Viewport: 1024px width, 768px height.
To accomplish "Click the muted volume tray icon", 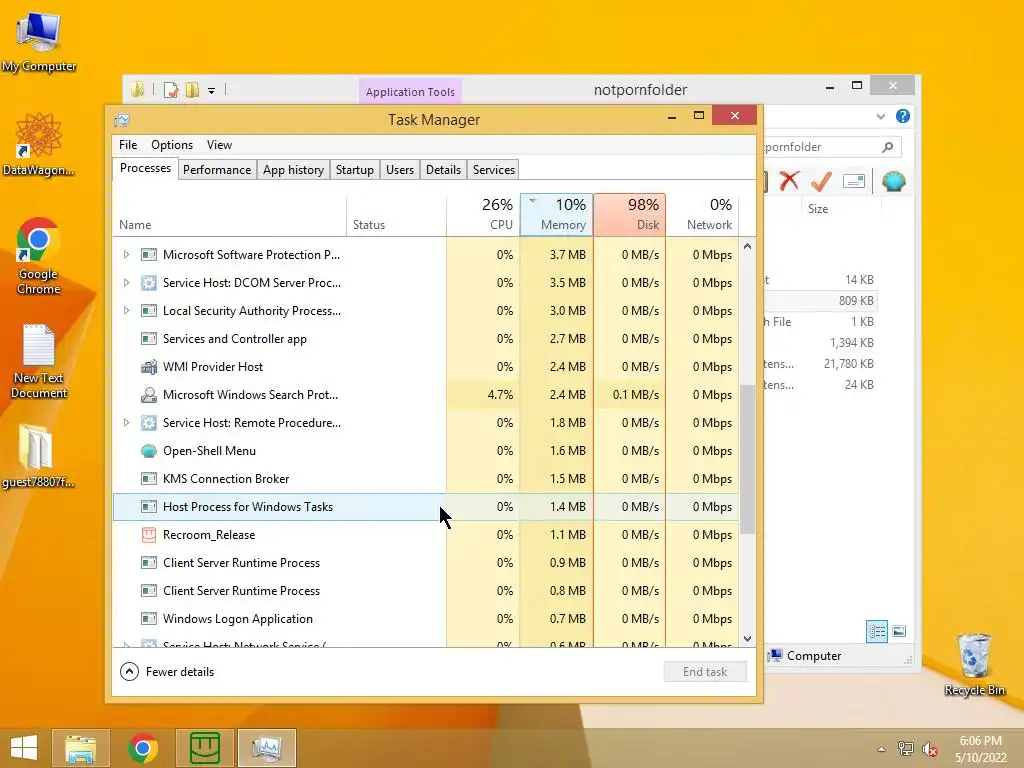I will [x=929, y=748].
